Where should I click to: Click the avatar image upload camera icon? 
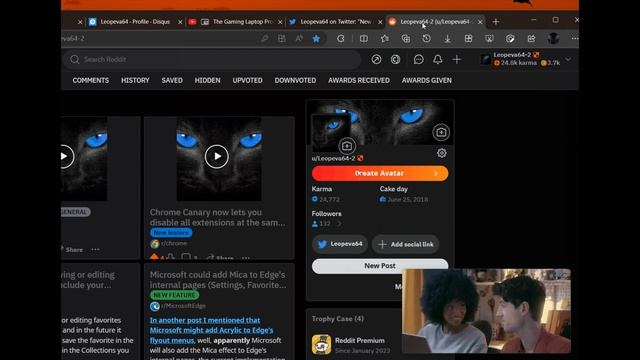[347, 146]
